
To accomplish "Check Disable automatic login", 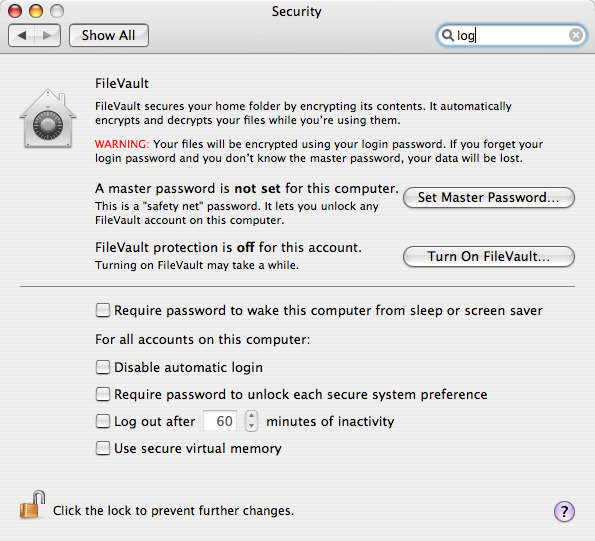I will tap(102, 367).
